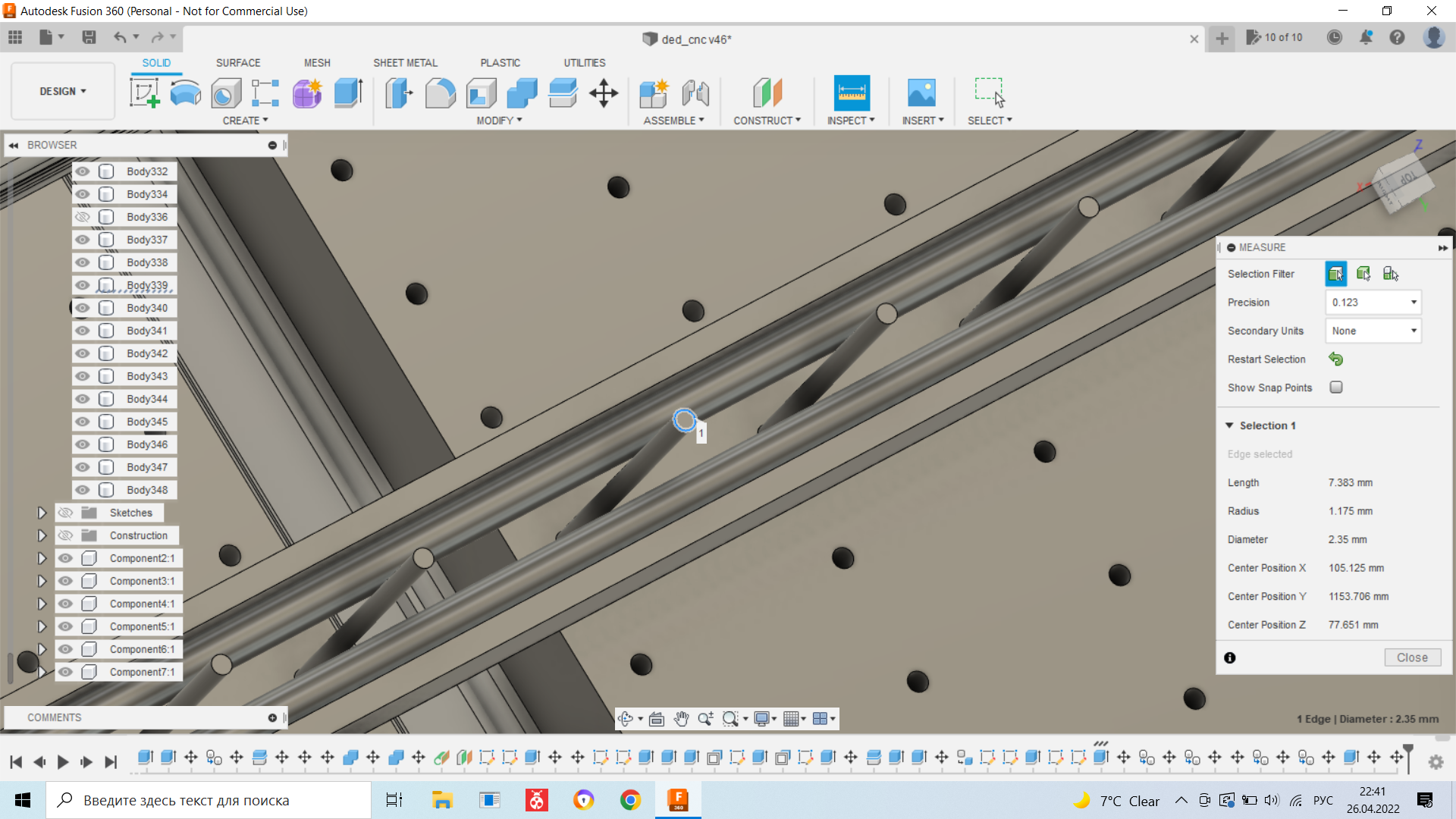Click the Center Position X value 105.125 mm
This screenshot has width=1456, height=819.
[x=1356, y=568]
